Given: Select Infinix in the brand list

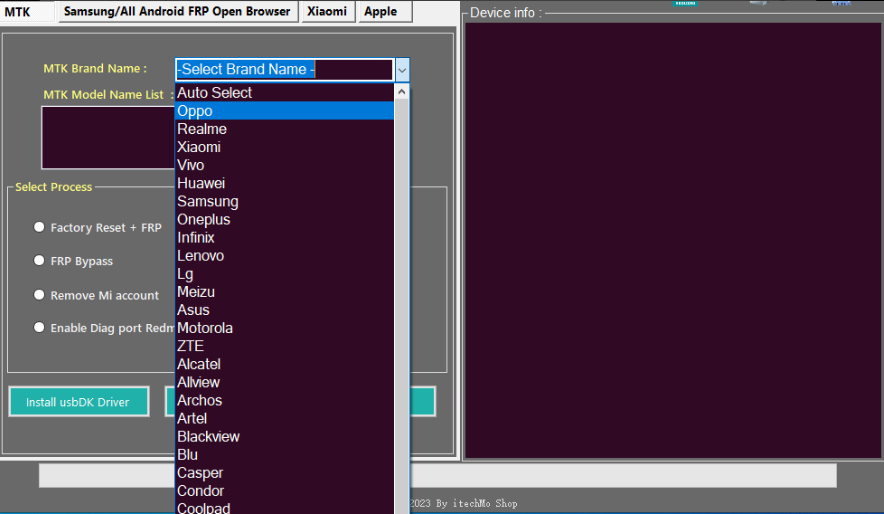Looking at the screenshot, I should click(x=285, y=237).
